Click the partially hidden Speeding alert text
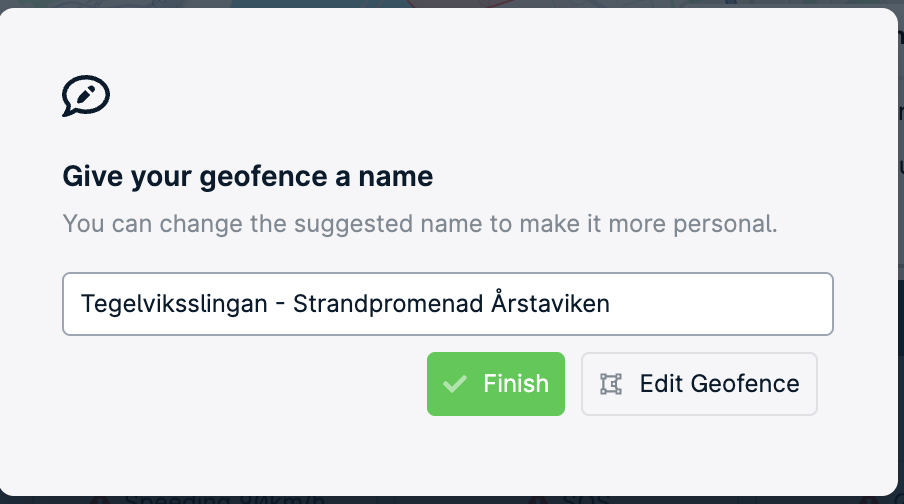This screenshot has width=904, height=504. point(225,499)
